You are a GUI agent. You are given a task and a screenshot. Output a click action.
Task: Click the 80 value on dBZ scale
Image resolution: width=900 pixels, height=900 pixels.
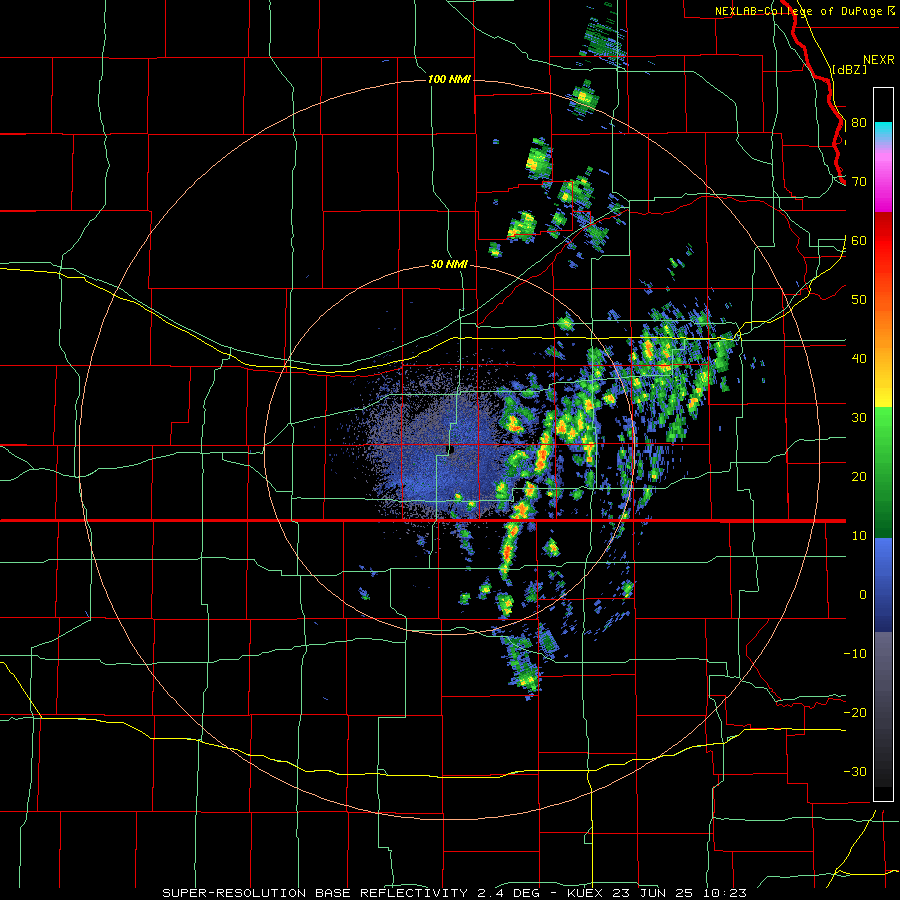click(859, 123)
